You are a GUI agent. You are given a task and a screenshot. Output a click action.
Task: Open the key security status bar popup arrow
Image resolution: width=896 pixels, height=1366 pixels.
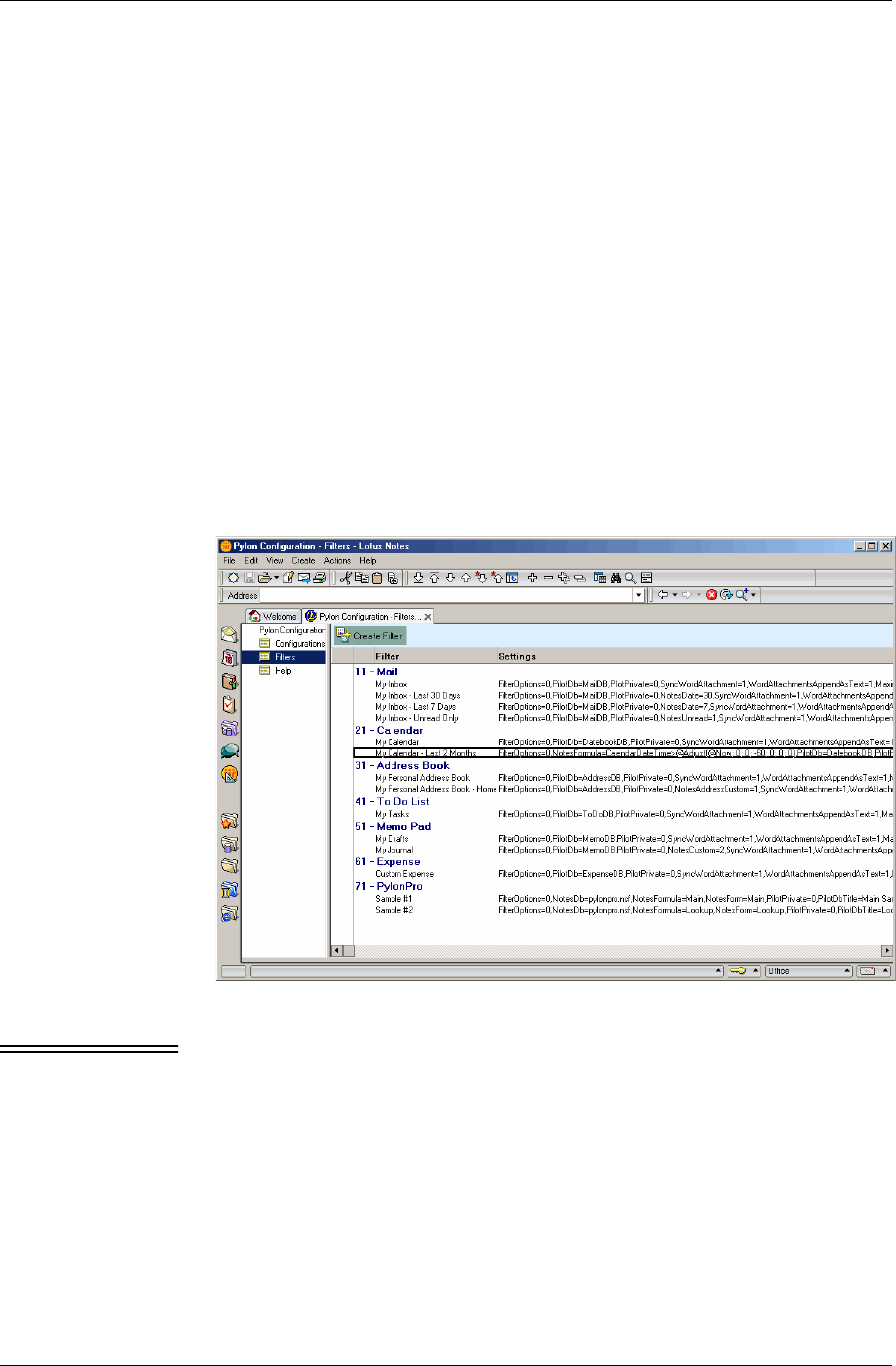tap(756, 971)
